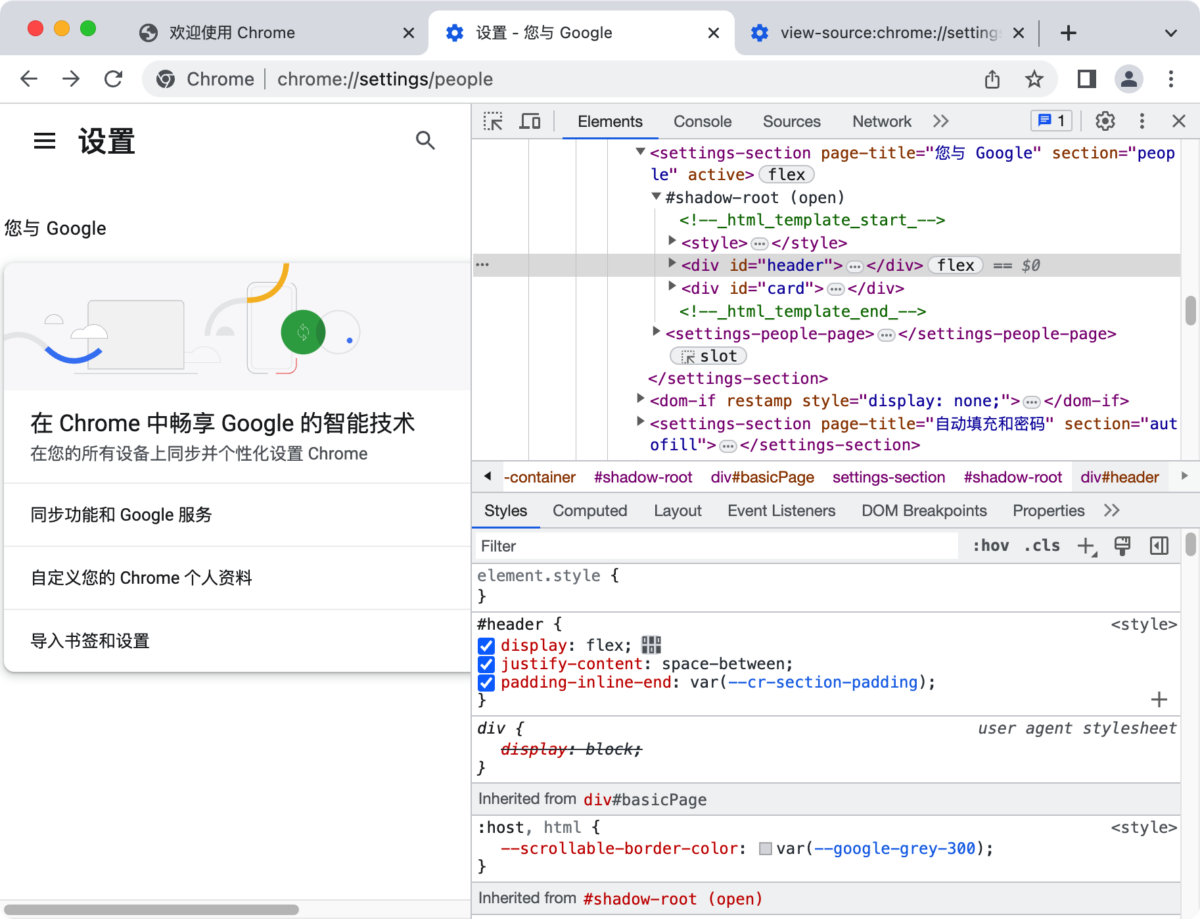Screen dimensions: 1200x919
Task: Uncheck the display: flex property
Action: (486, 646)
